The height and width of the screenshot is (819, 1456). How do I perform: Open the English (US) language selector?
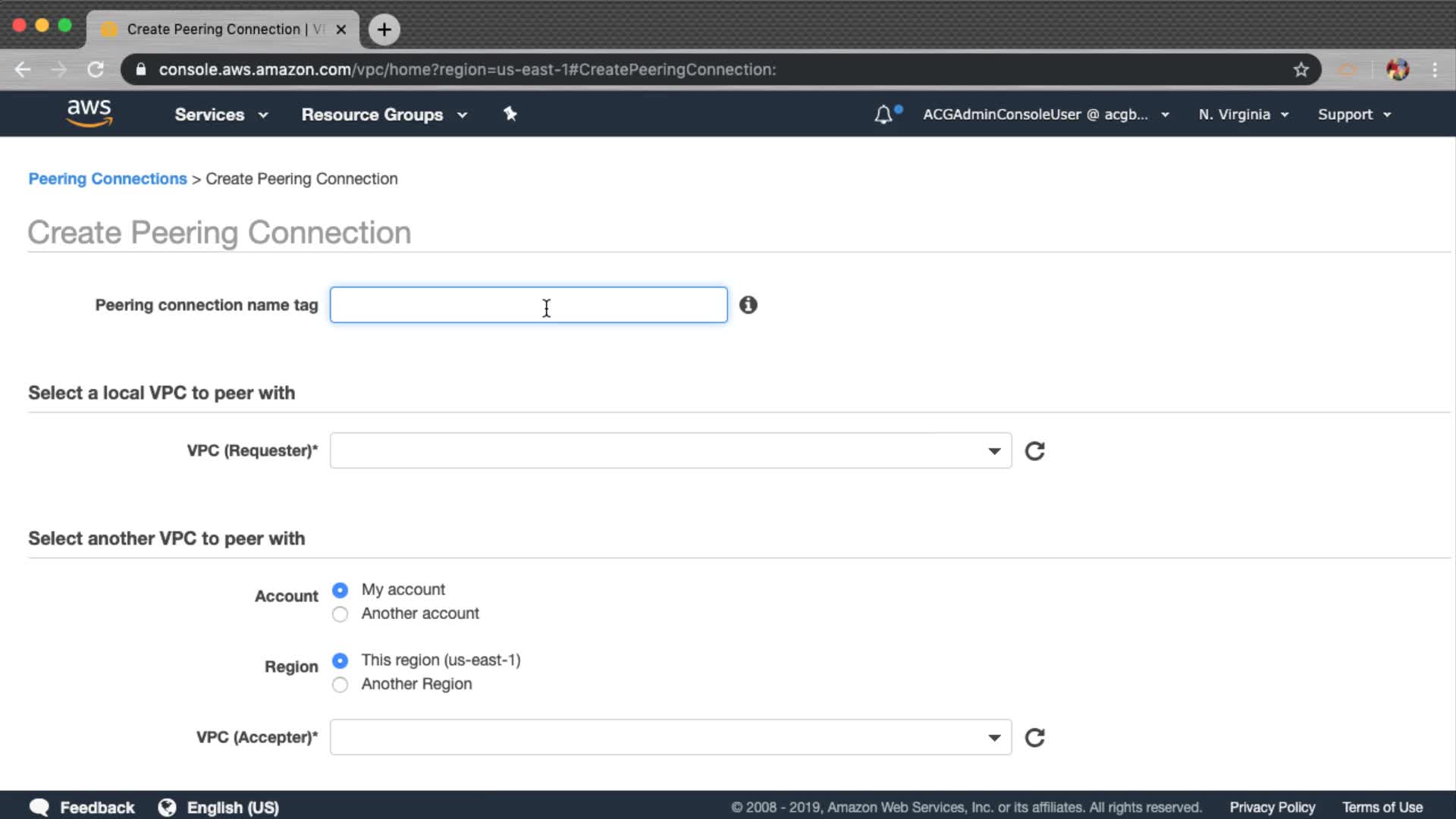click(x=219, y=808)
